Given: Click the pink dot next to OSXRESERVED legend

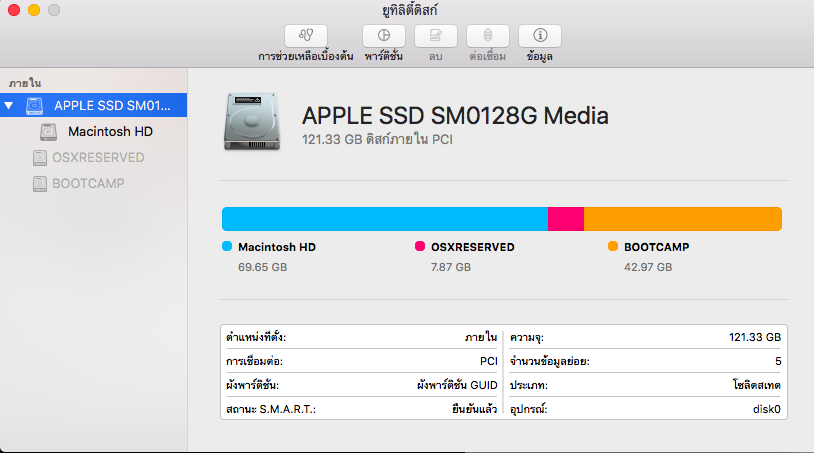Looking at the screenshot, I should click(x=420, y=246).
